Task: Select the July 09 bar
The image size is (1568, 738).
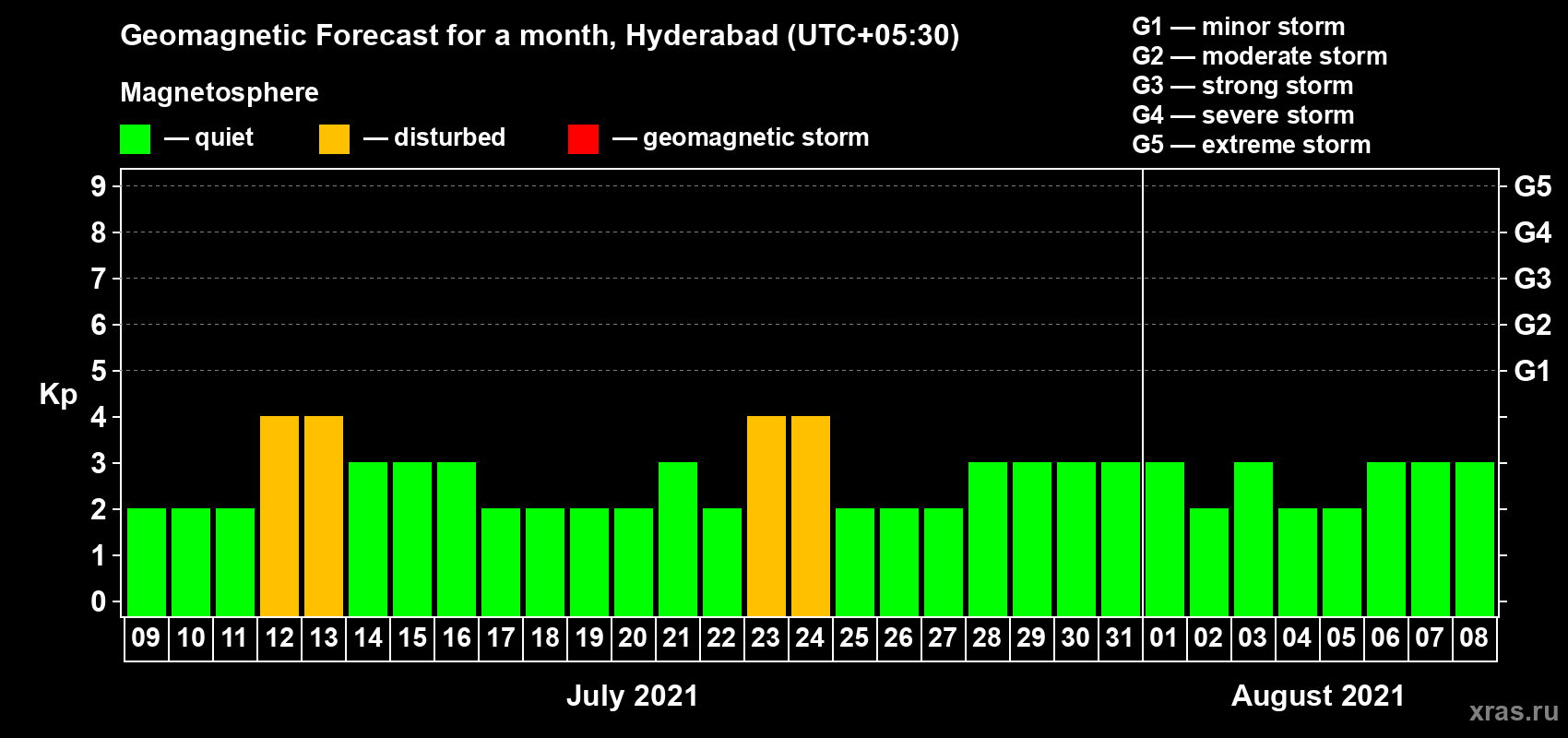Action: coord(147,562)
